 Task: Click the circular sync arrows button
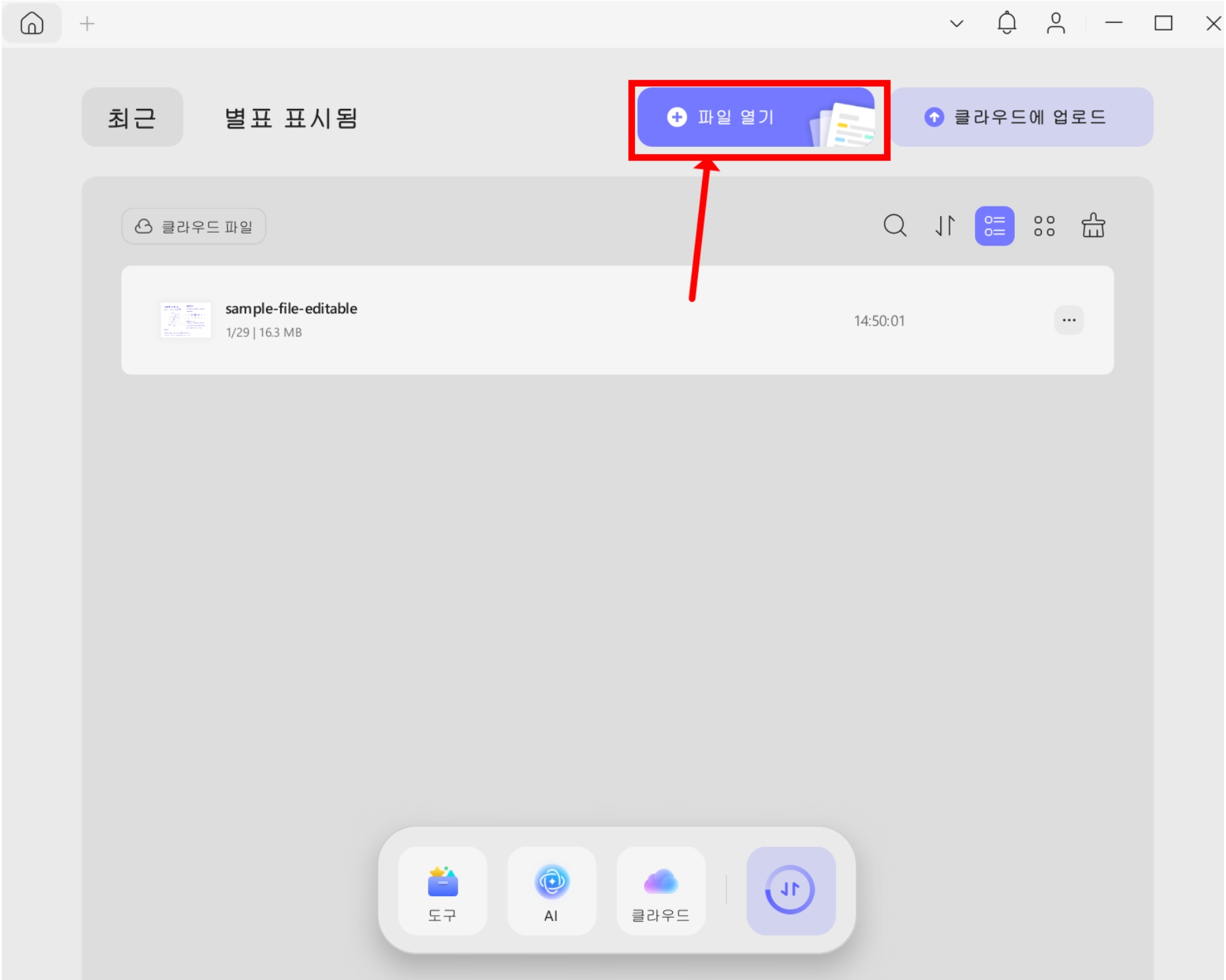[x=791, y=891]
